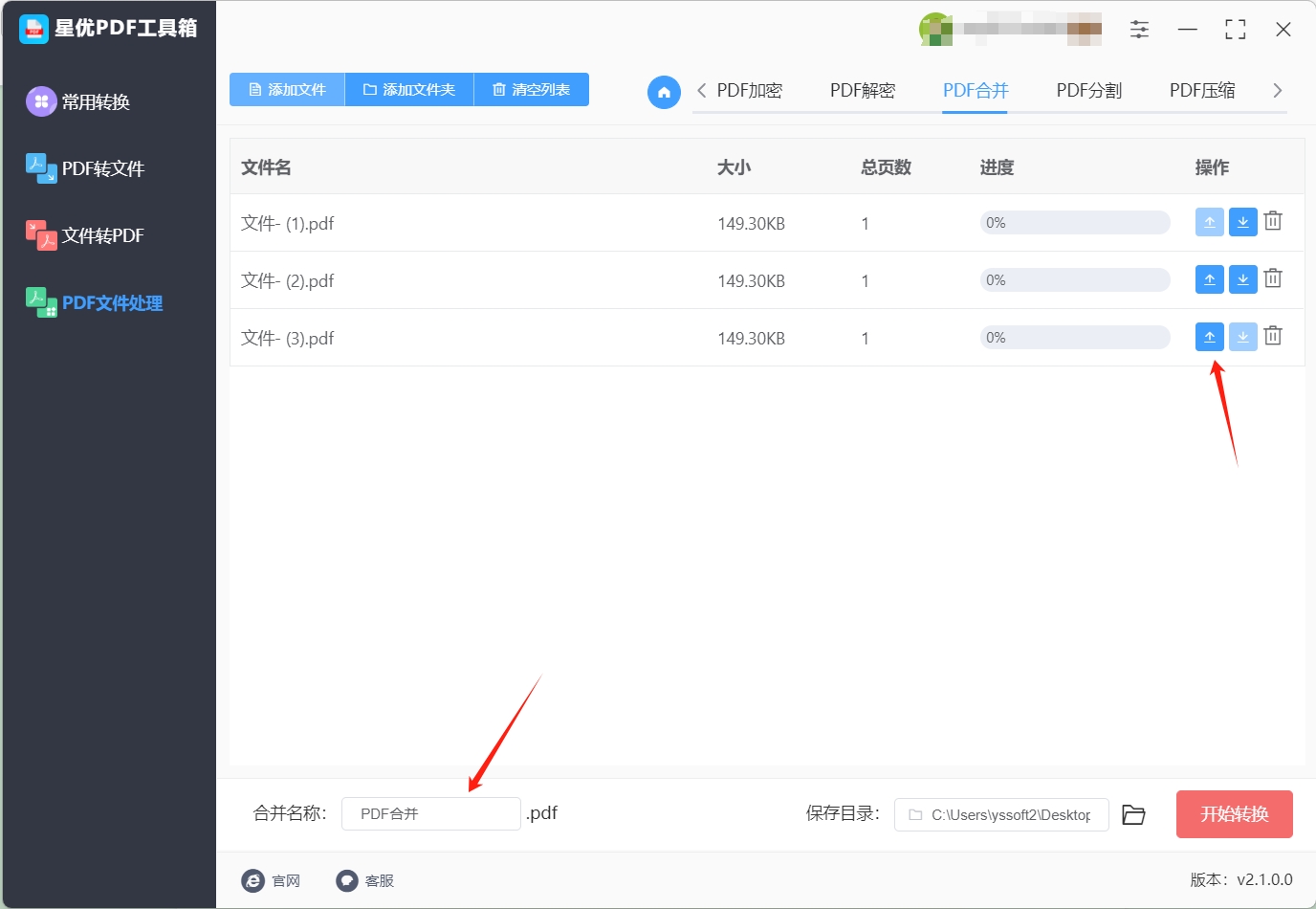Click the 星优PDF工具箱 app logo

(x=33, y=29)
